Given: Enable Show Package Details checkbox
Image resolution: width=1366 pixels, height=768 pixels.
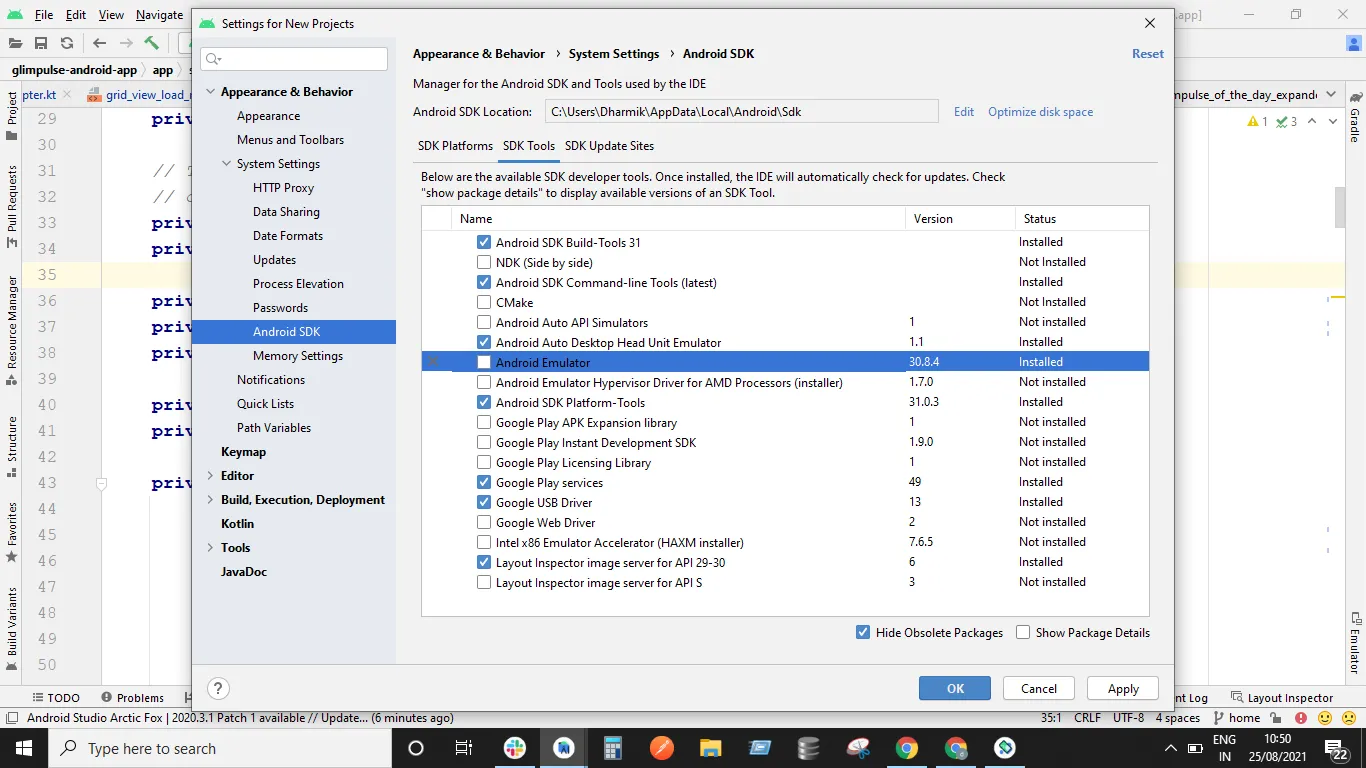Looking at the screenshot, I should pos(1023,632).
